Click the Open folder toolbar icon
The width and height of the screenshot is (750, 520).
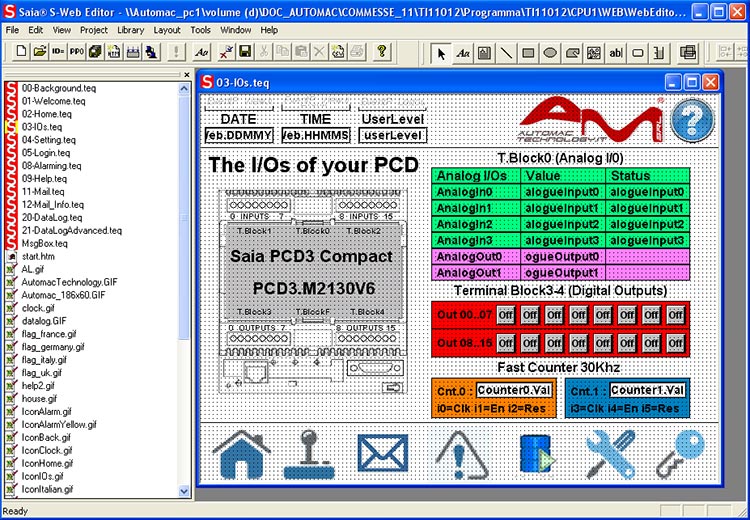[40, 51]
